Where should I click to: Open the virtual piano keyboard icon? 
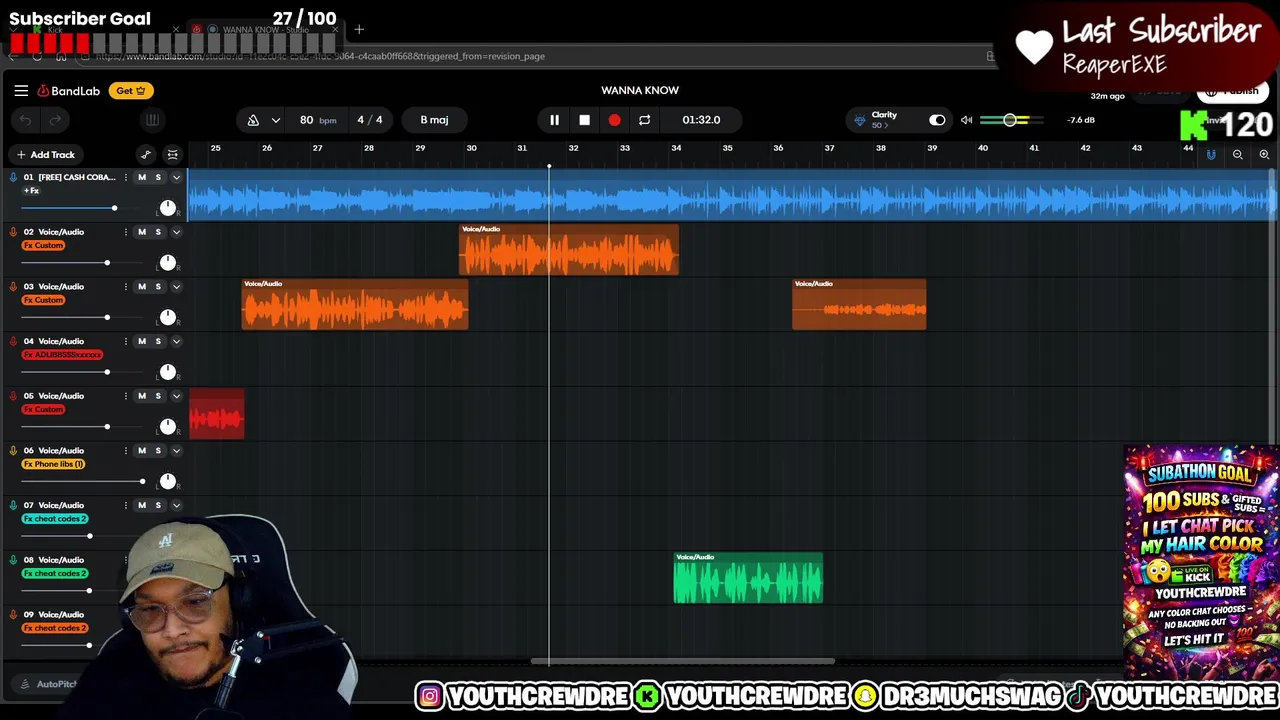[x=152, y=120]
